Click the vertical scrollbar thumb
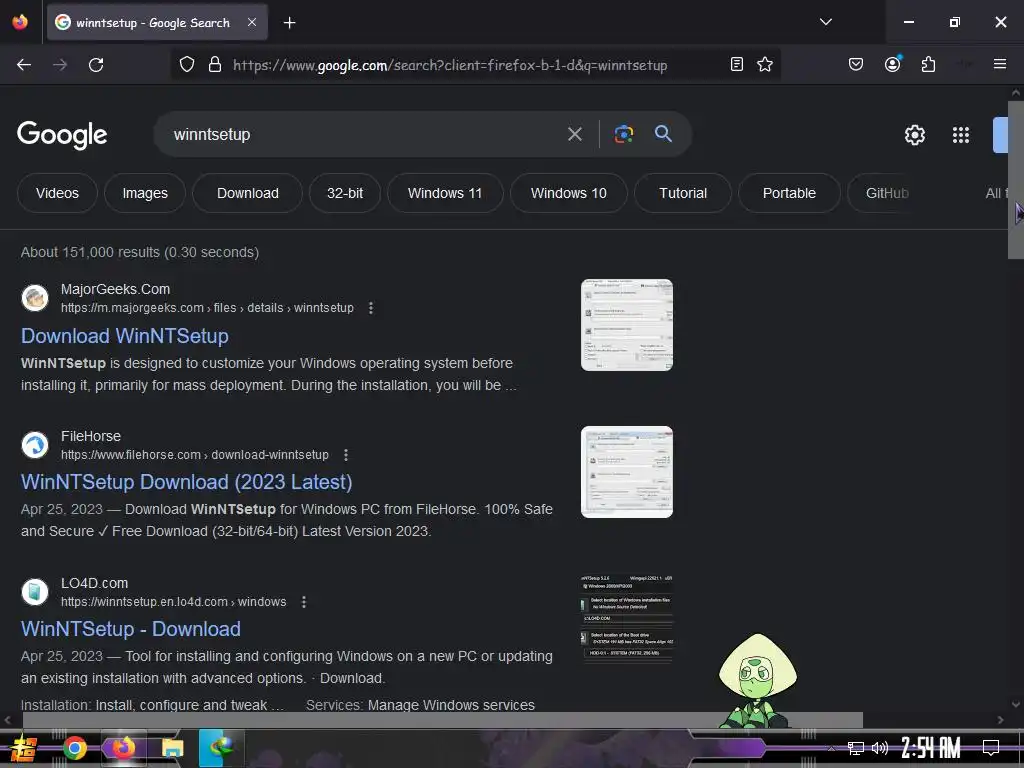 (x=1016, y=180)
